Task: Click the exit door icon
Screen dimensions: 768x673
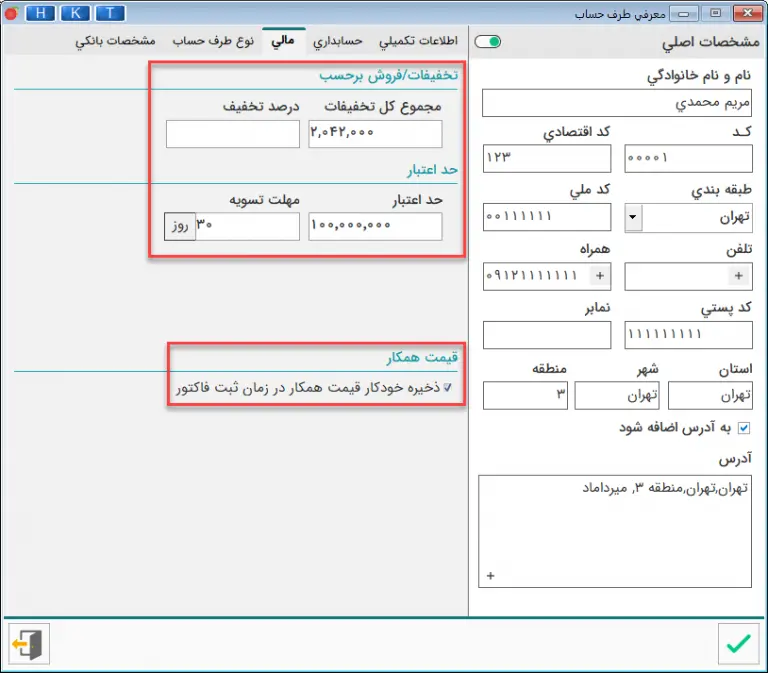Action: click(x=29, y=644)
